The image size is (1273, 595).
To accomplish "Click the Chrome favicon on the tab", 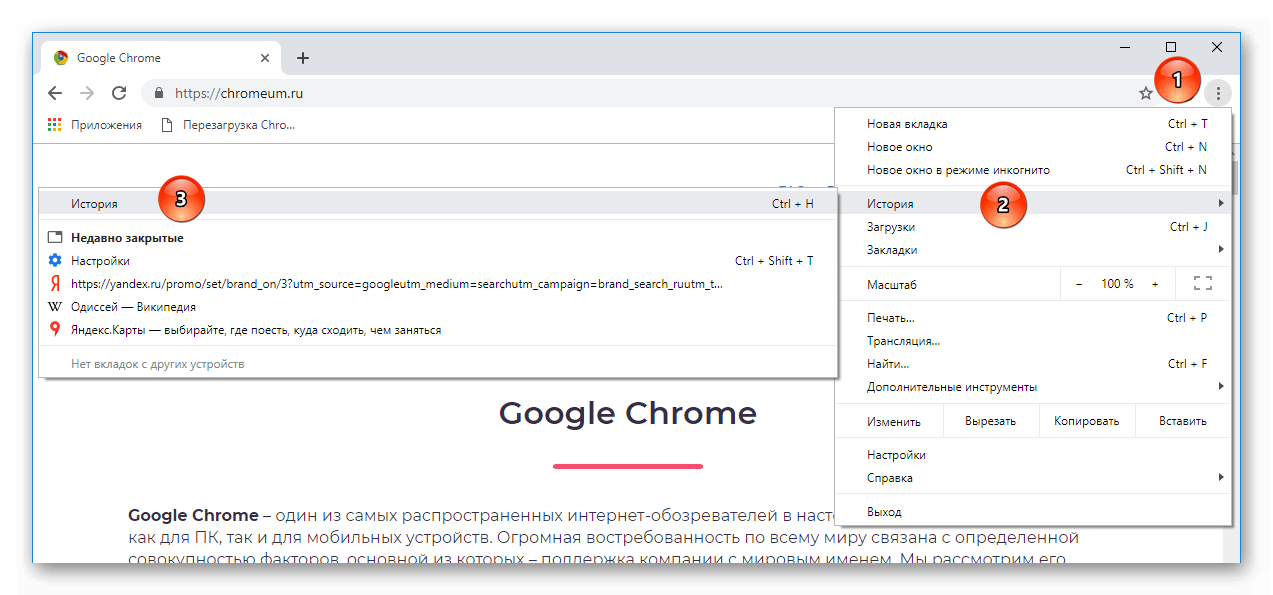I will pyautogui.click(x=61, y=58).
